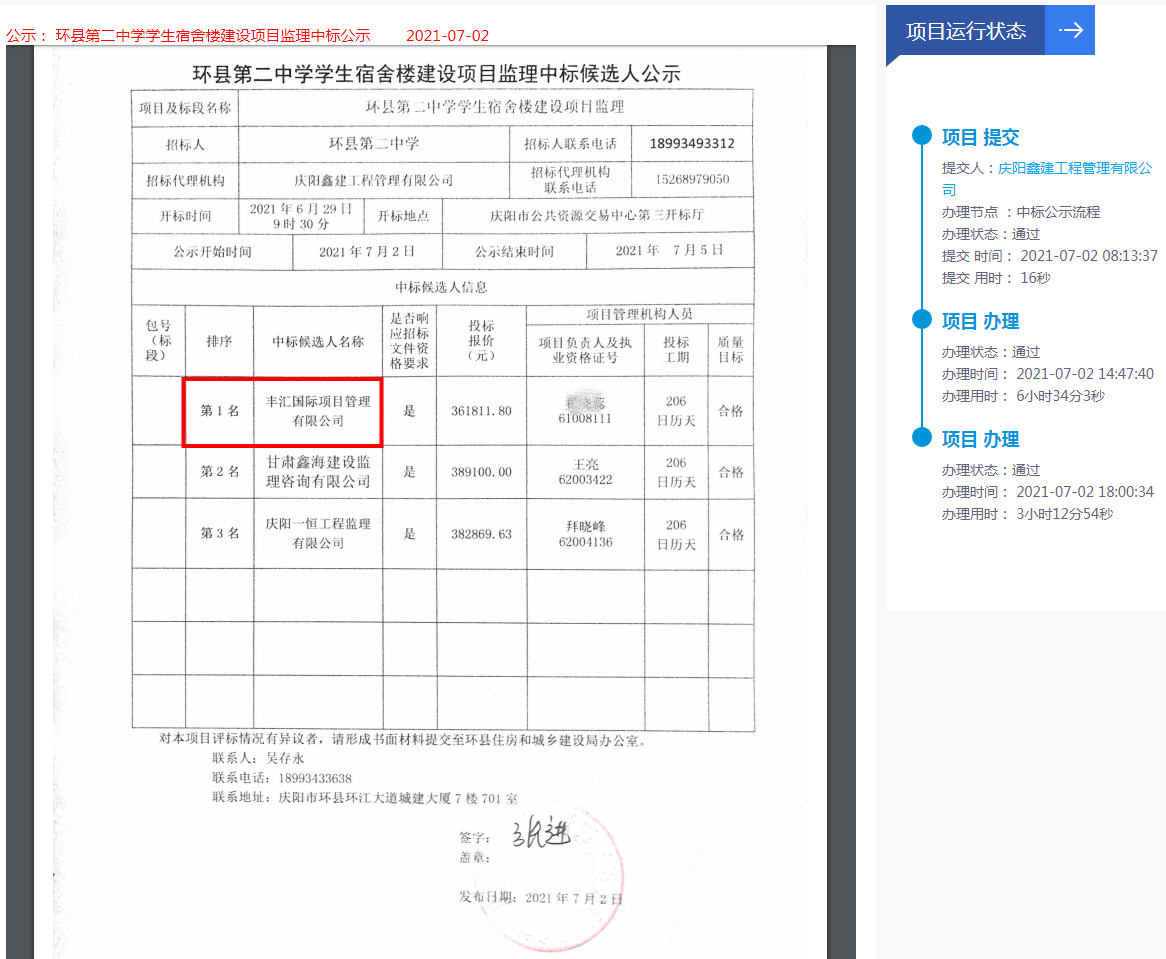Click the handwritten signature beside 签字
The width and height of the screenshot is (1166, 959).
[541, 833]
